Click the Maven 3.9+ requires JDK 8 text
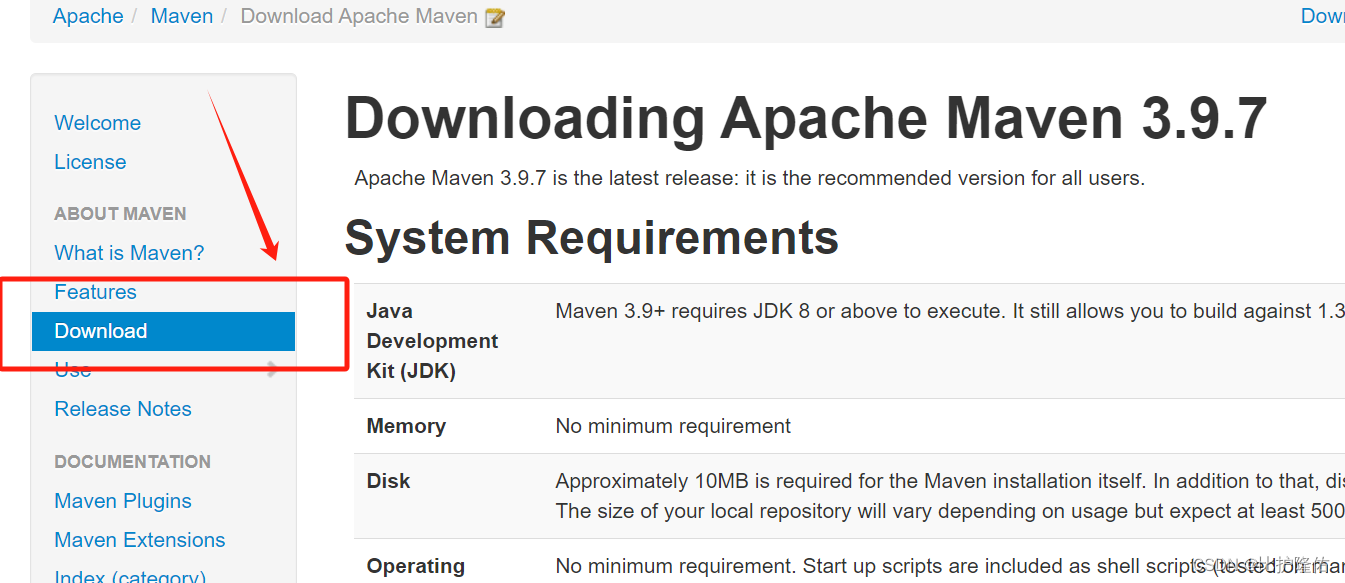The height and width of the screenshot is (583, 1345). pyautogui.click(x=950, y=311)
